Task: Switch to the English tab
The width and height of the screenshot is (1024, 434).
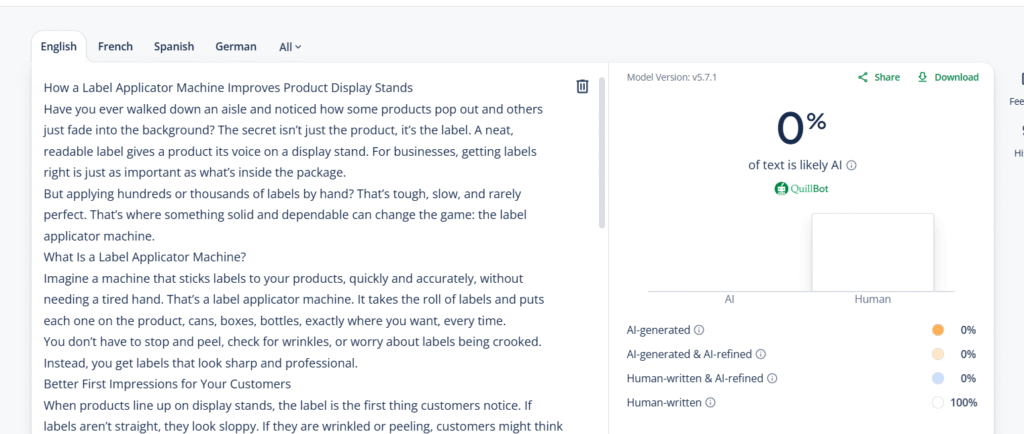Action: (x=59, y=47)
